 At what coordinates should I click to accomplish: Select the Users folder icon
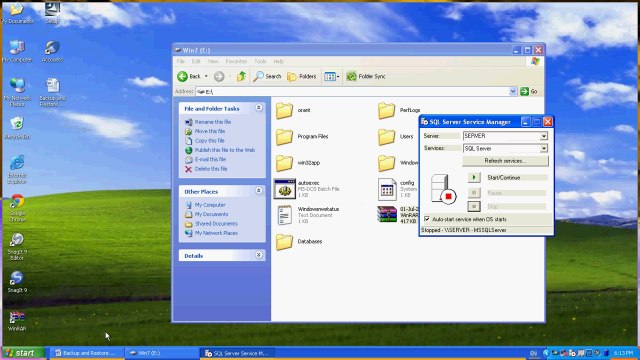click(386, 137)
